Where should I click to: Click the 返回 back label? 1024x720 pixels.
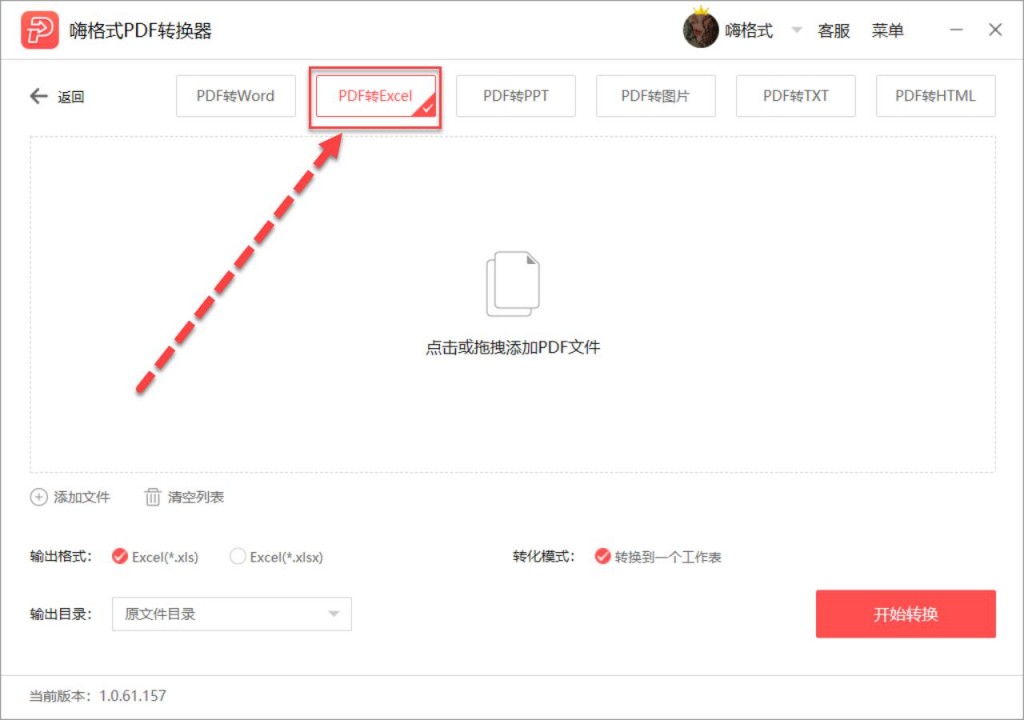(71, 97)
